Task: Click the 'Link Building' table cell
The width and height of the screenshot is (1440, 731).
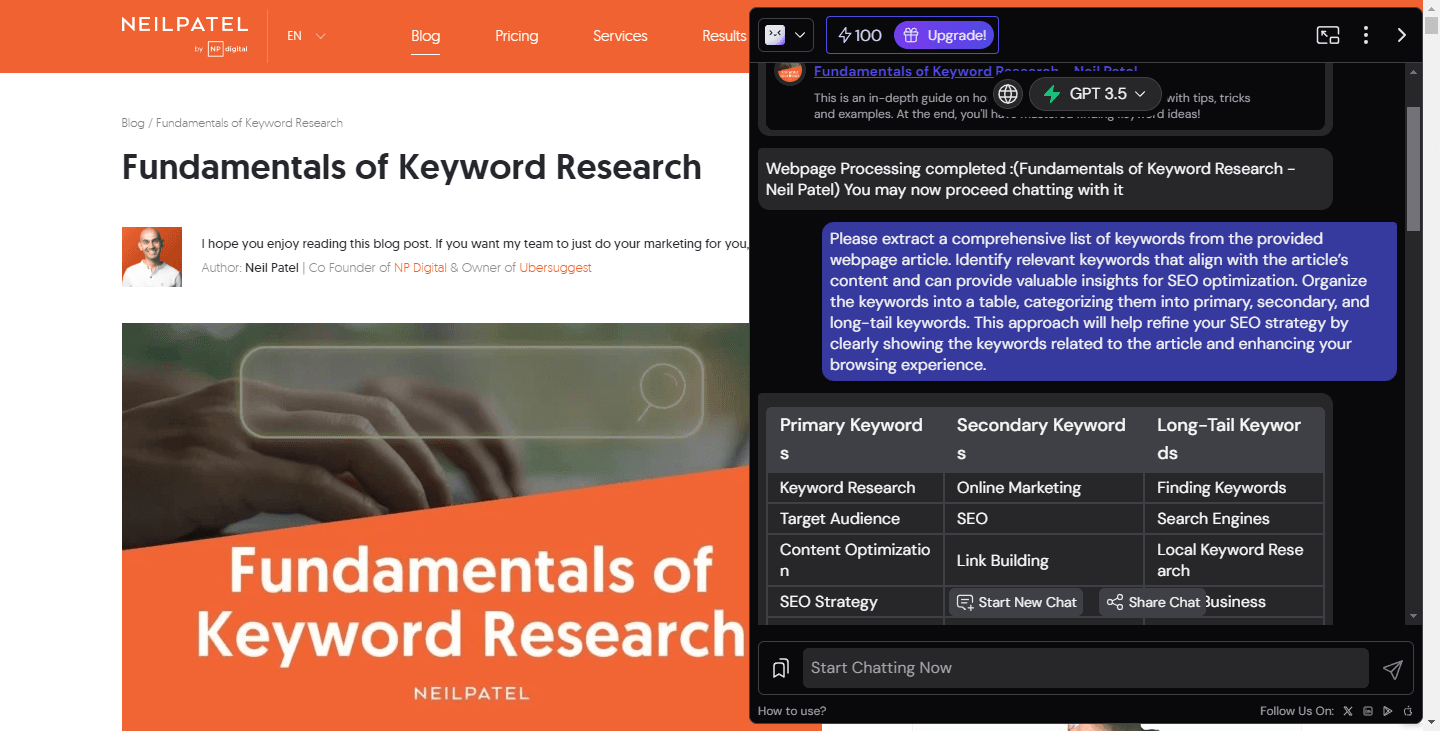Action: (1044, 560)
